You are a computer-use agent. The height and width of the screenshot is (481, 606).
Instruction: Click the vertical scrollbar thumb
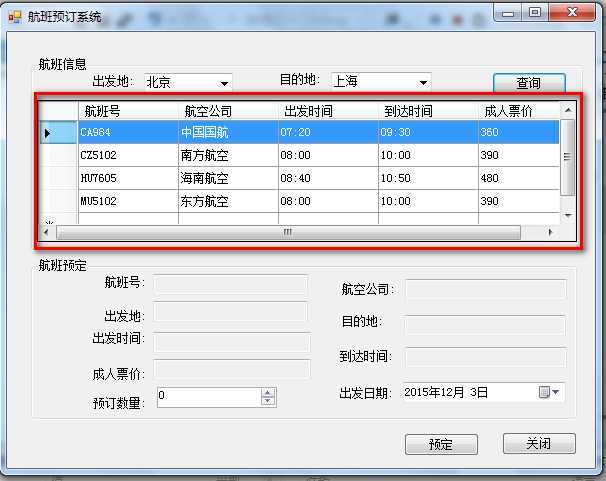[x=568, y=157]
